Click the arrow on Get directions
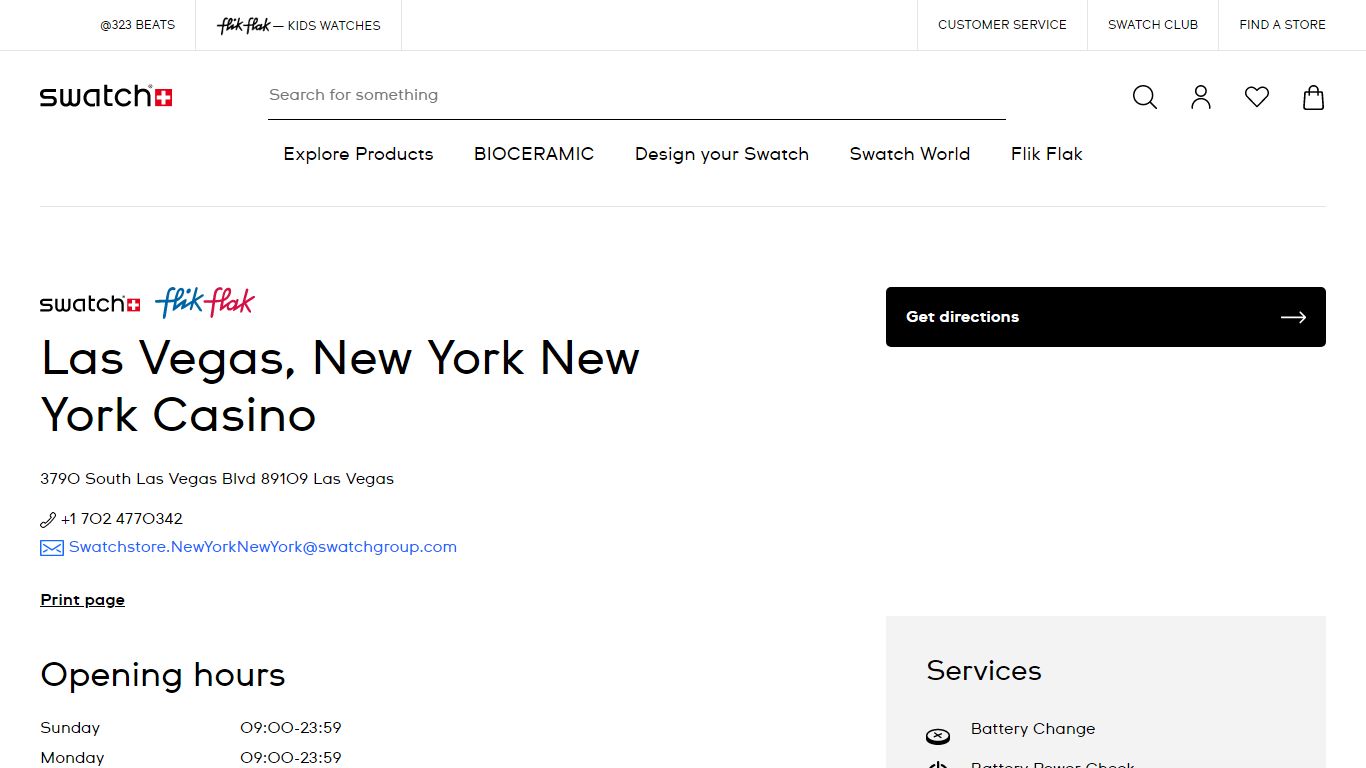This screenshot has width=1366, height=768. (1293, 317)
